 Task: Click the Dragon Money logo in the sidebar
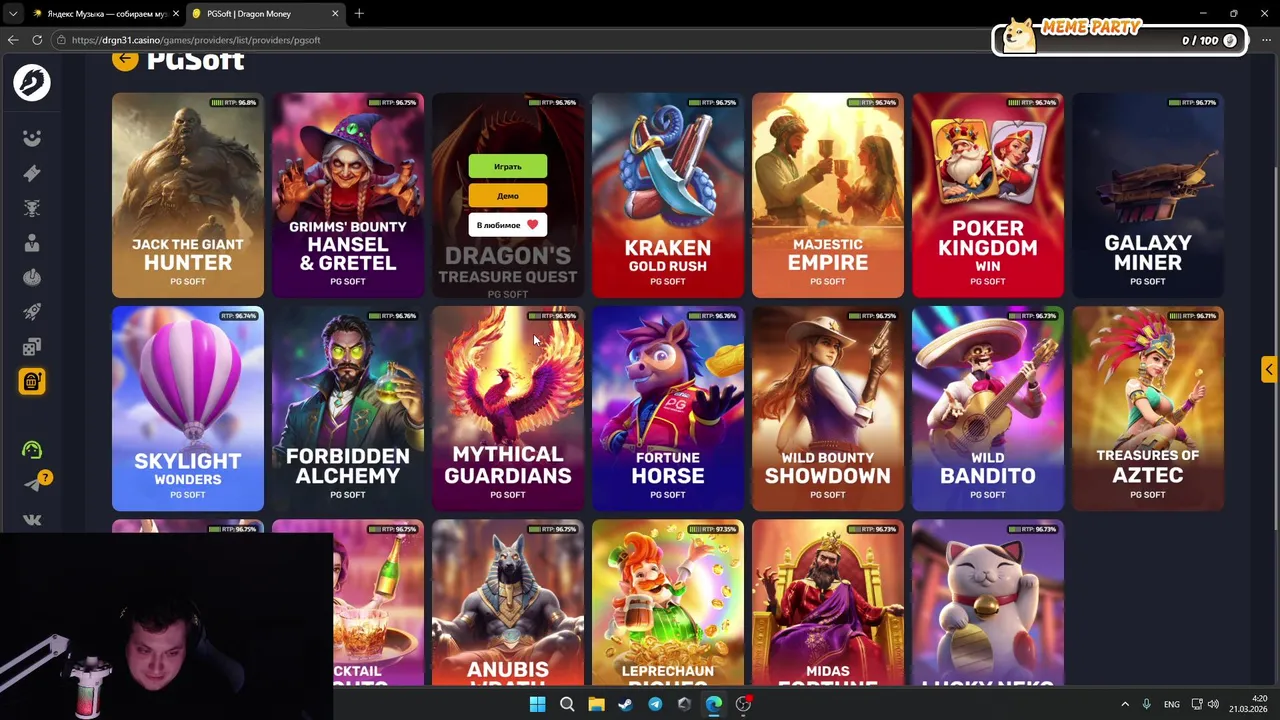coord(32,82)
